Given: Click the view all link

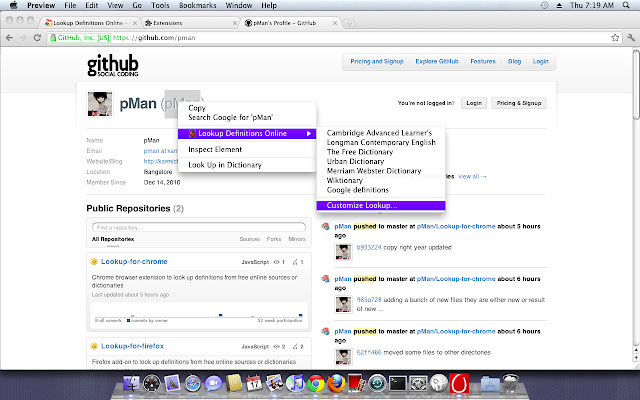Looking at the screenshot, I should [472, 176].
